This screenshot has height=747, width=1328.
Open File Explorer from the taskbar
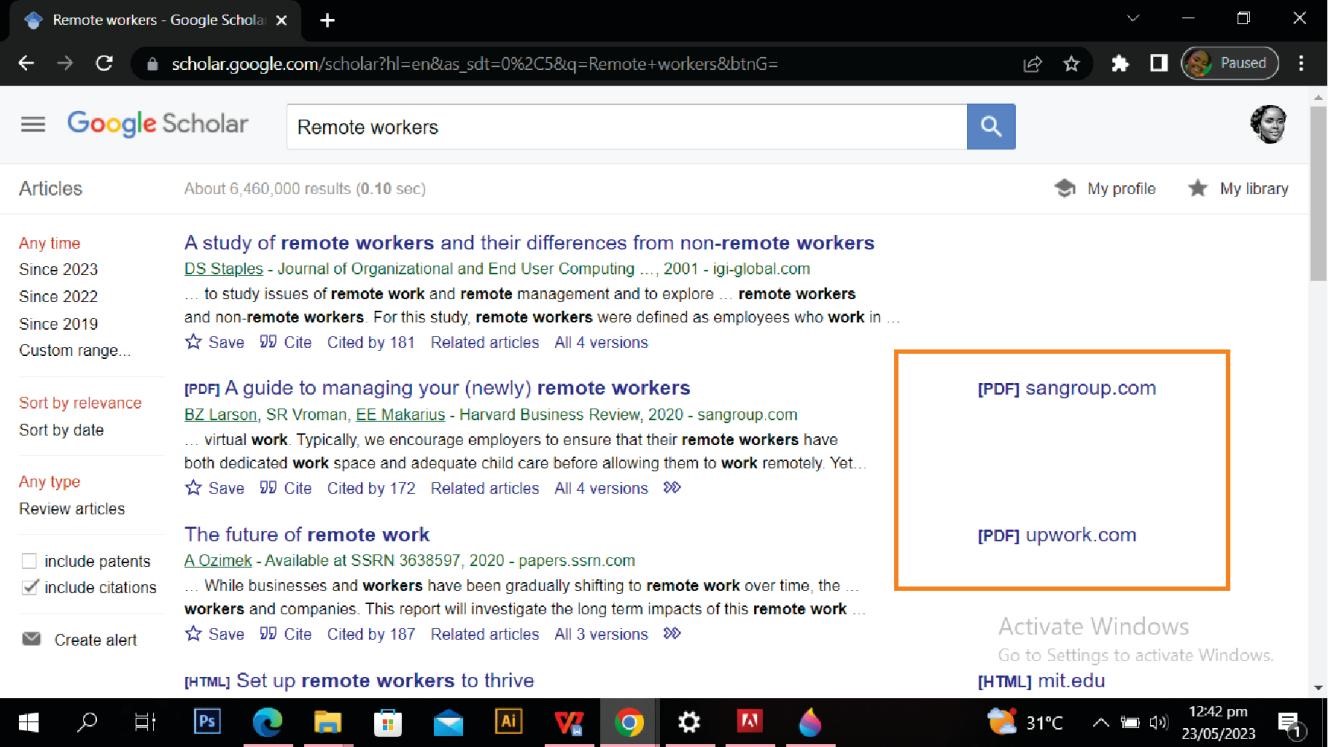point(328,723)
